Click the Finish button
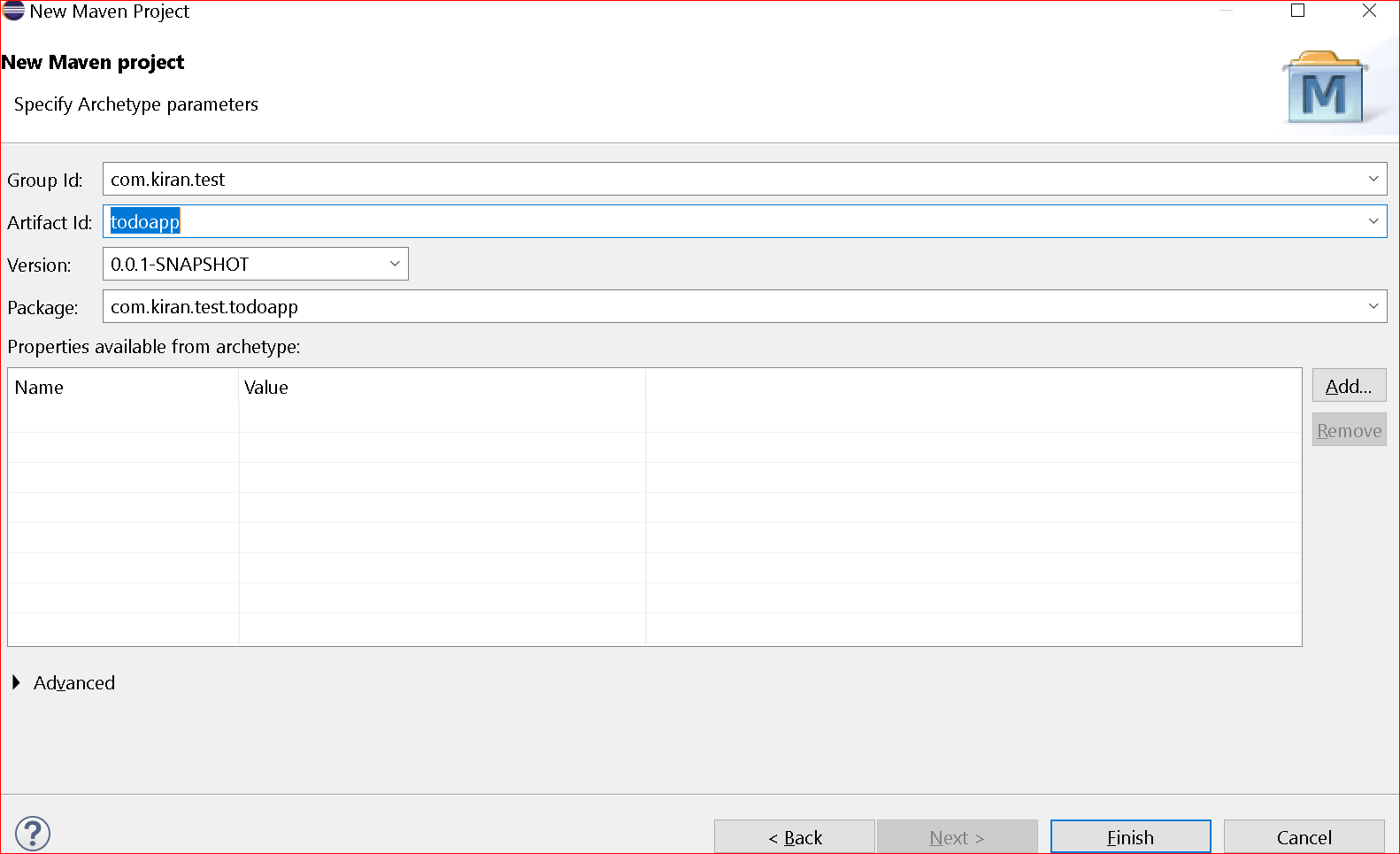Viewport: 1400px width, 854px height. [x=1130, y=837]
